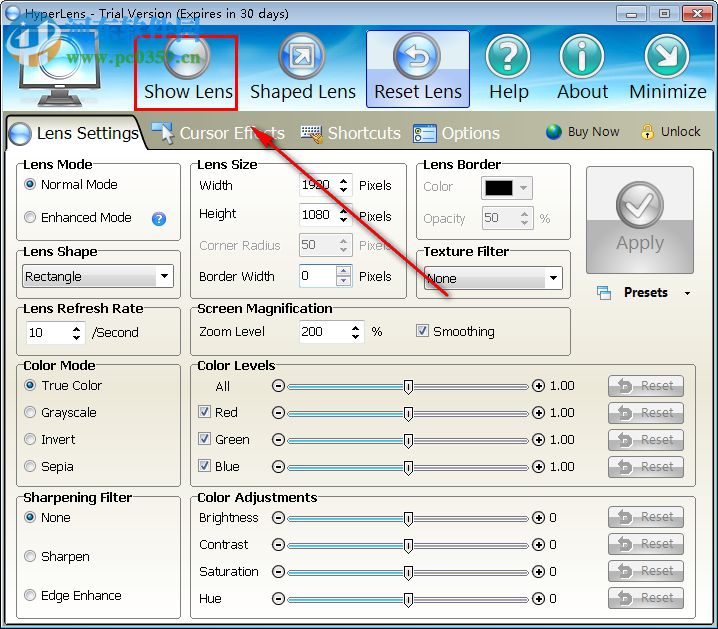Screen dimensions: 718x629
Task: Select Invert color mode
Action: [30, 439]
